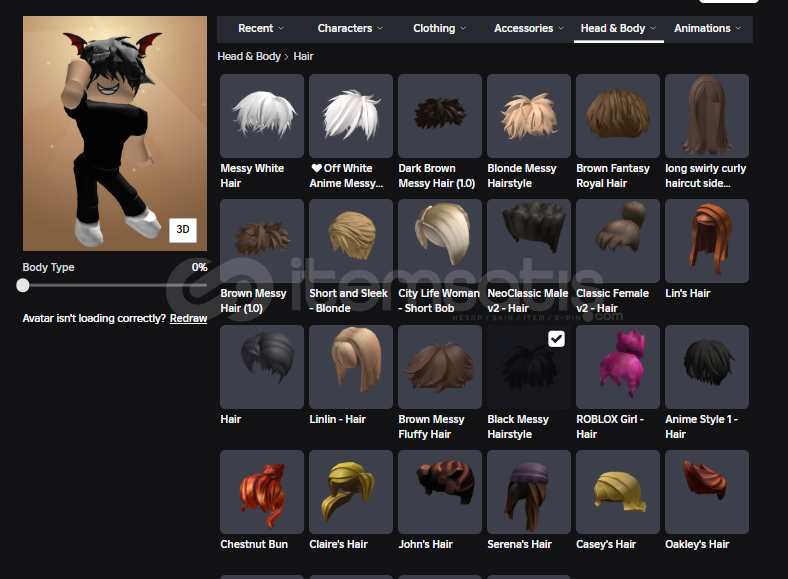Expand the Recent dropdown chevron

(x=281, y=29)
